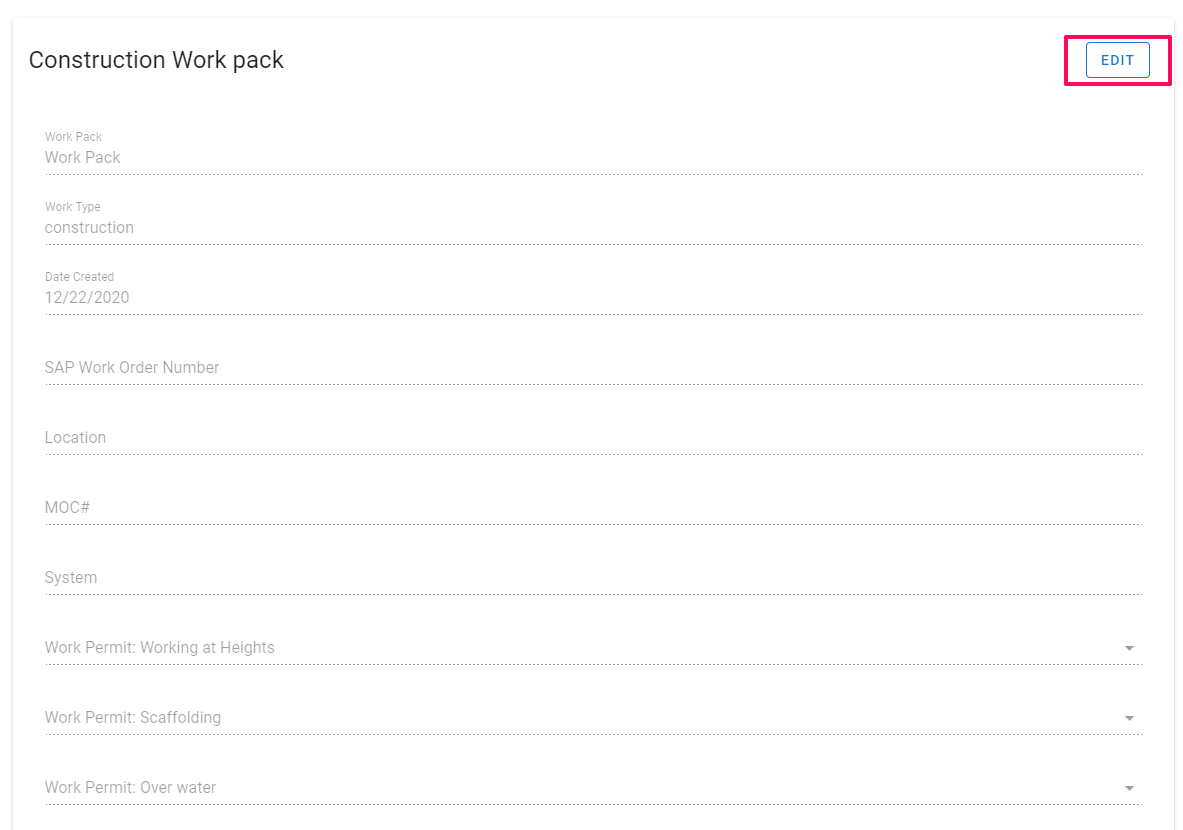This screenshot has width=1183, height=830.
Task: Click the Scaffolding dropdown arrow icon
Action: 1129,719
